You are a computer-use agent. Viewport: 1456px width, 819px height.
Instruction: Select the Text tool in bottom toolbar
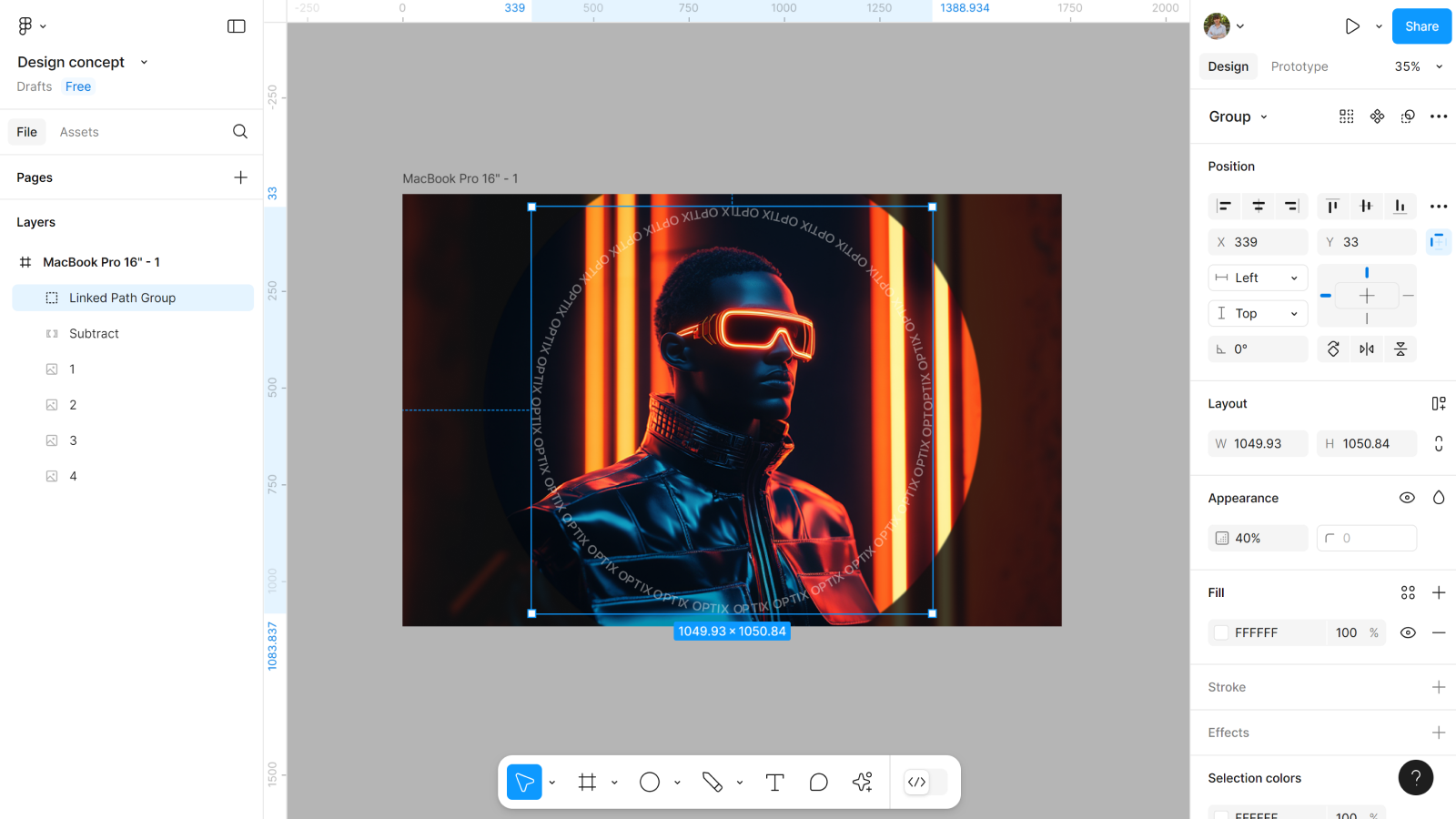click(x=774, y=783)
